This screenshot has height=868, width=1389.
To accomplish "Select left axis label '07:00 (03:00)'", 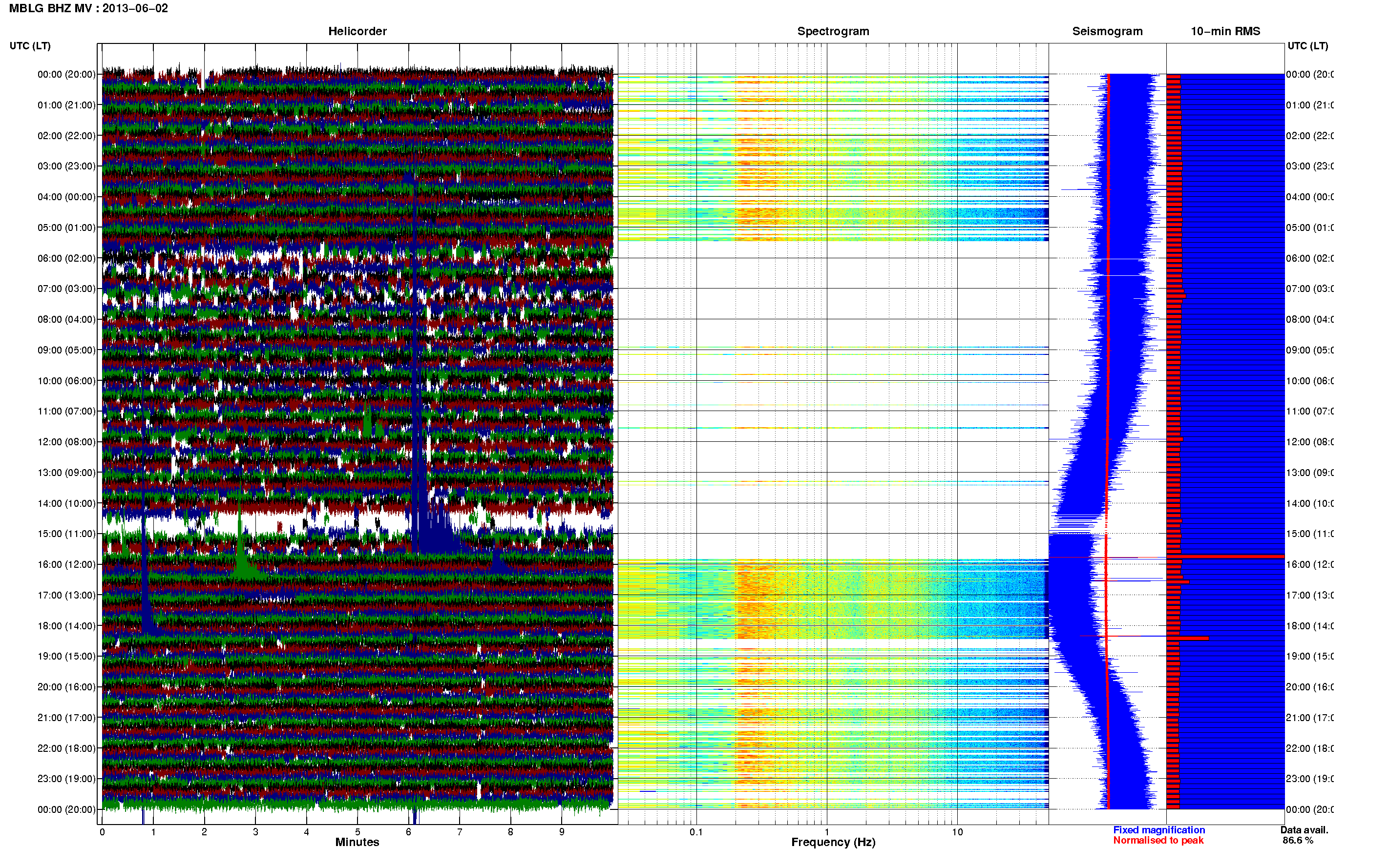I will point(66,289).
